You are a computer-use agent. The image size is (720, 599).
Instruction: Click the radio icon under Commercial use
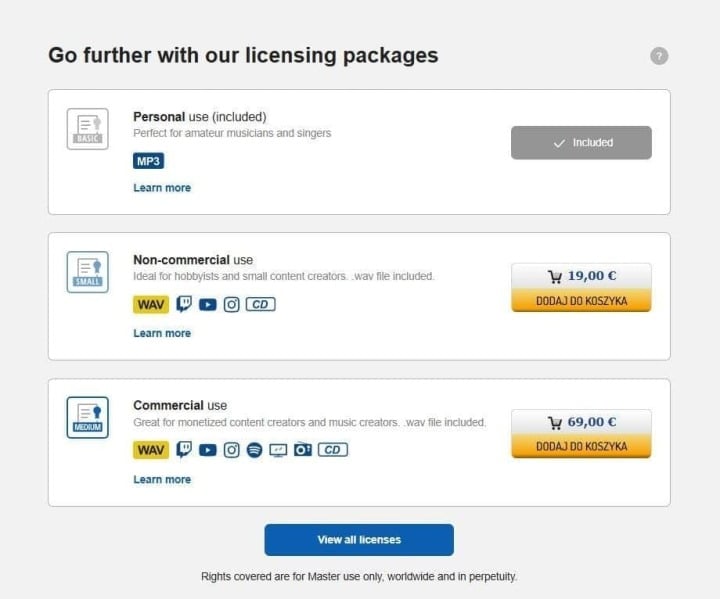(x=303, y=450)
